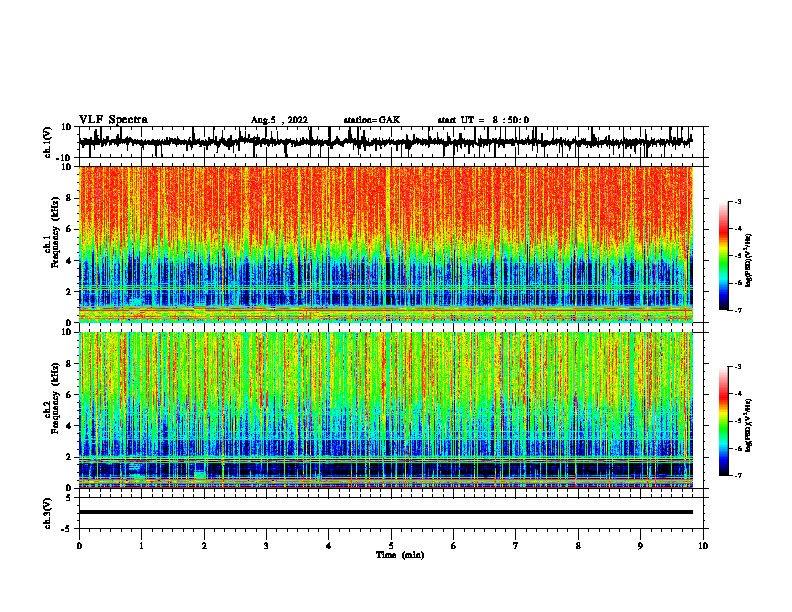The height and width of the screenshot is (612, 792).
Task: Click the 'ch.1(V)' waveform axis label
Action: click(48, 142)
